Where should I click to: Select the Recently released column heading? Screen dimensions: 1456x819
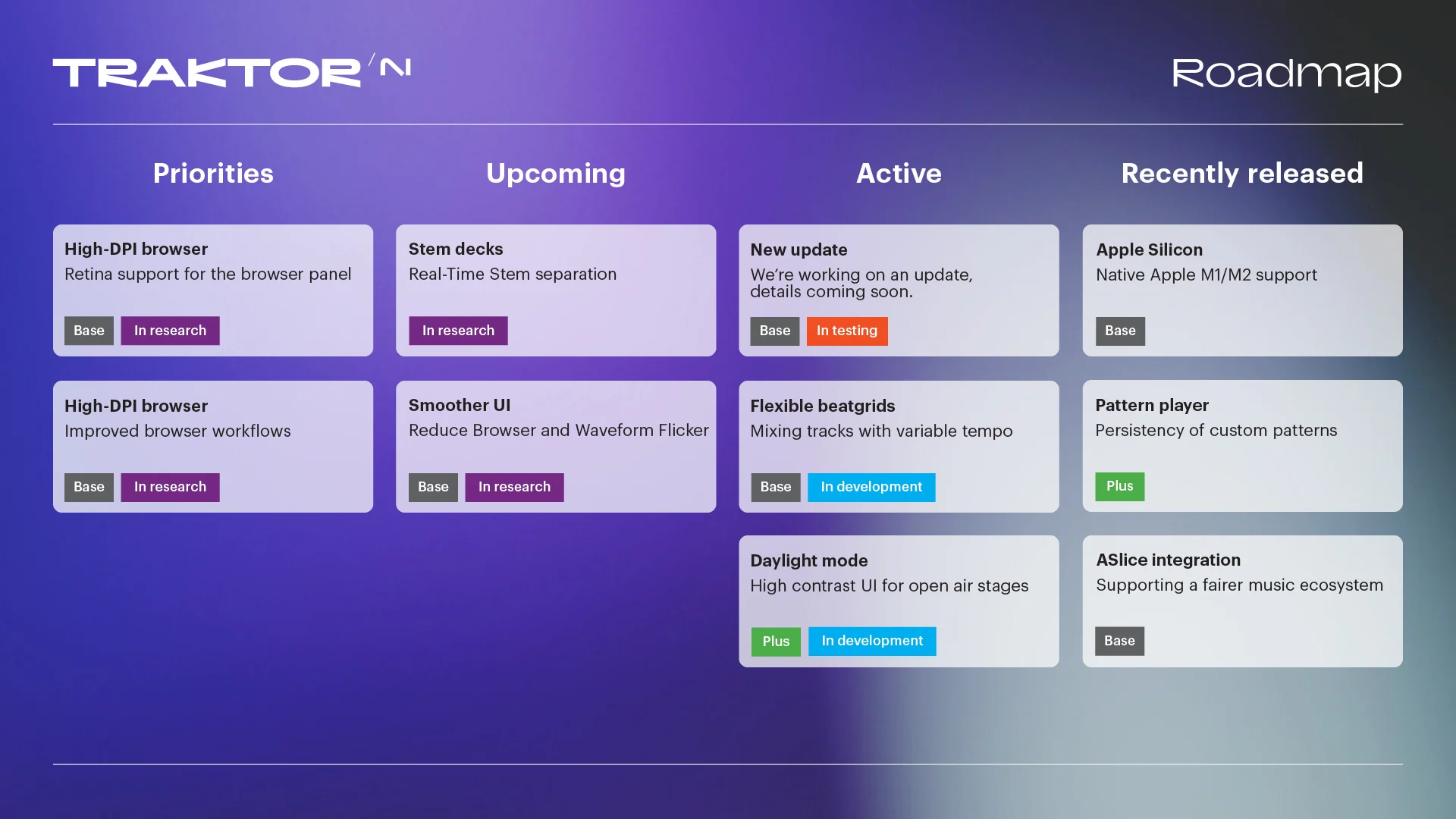1242,174
